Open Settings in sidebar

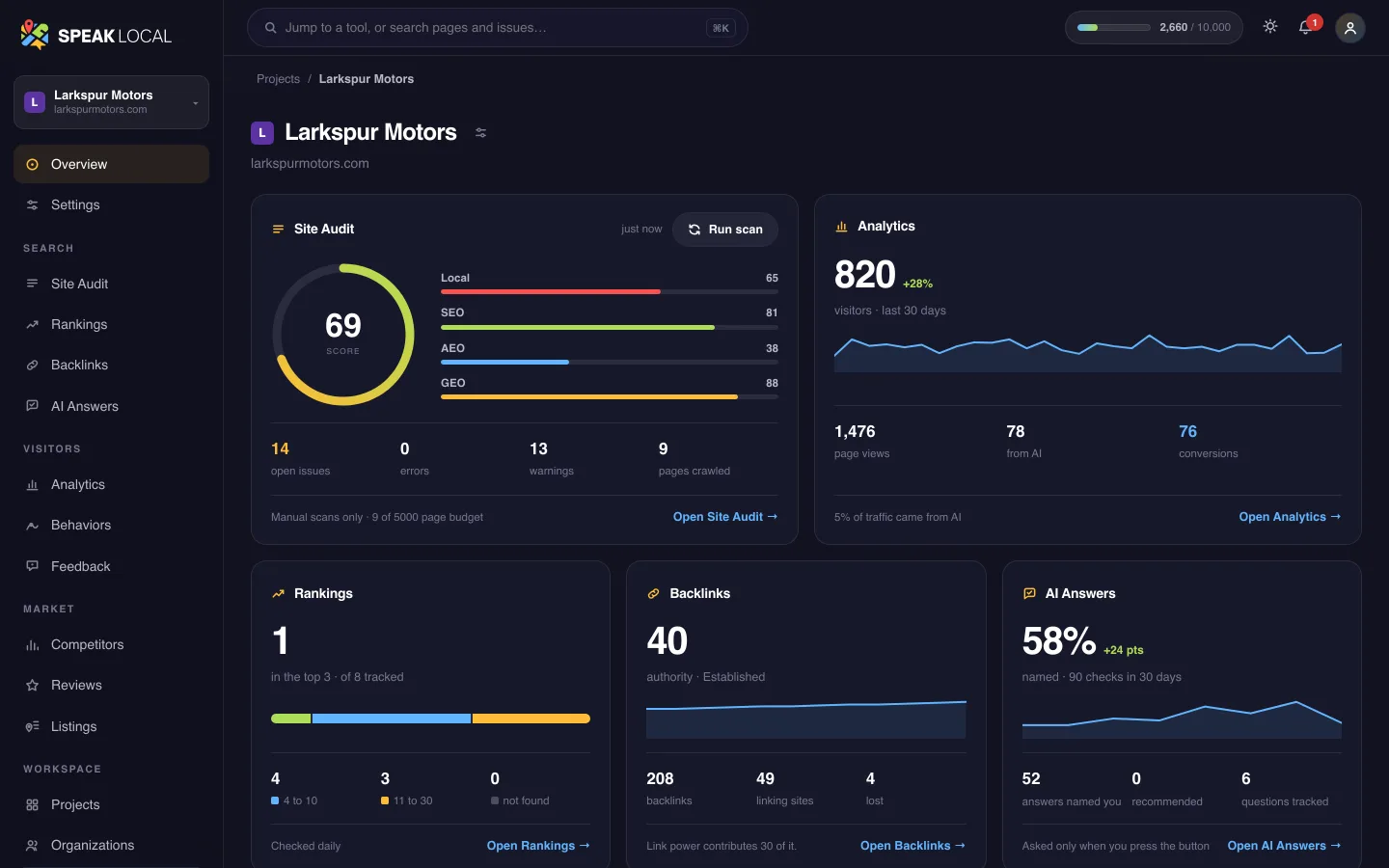tap(111, 204)
